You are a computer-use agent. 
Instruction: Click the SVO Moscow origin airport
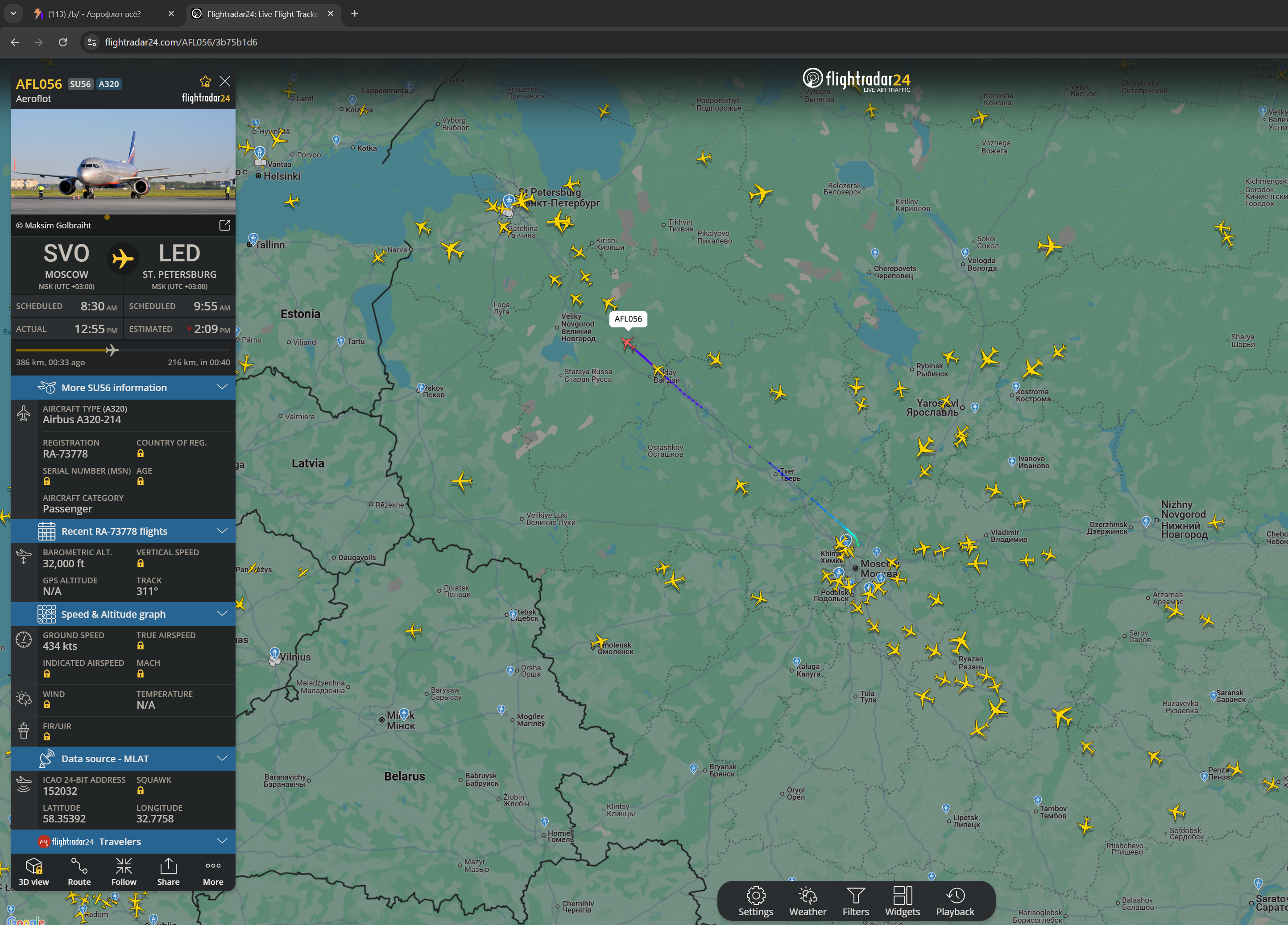pos(66,266)
